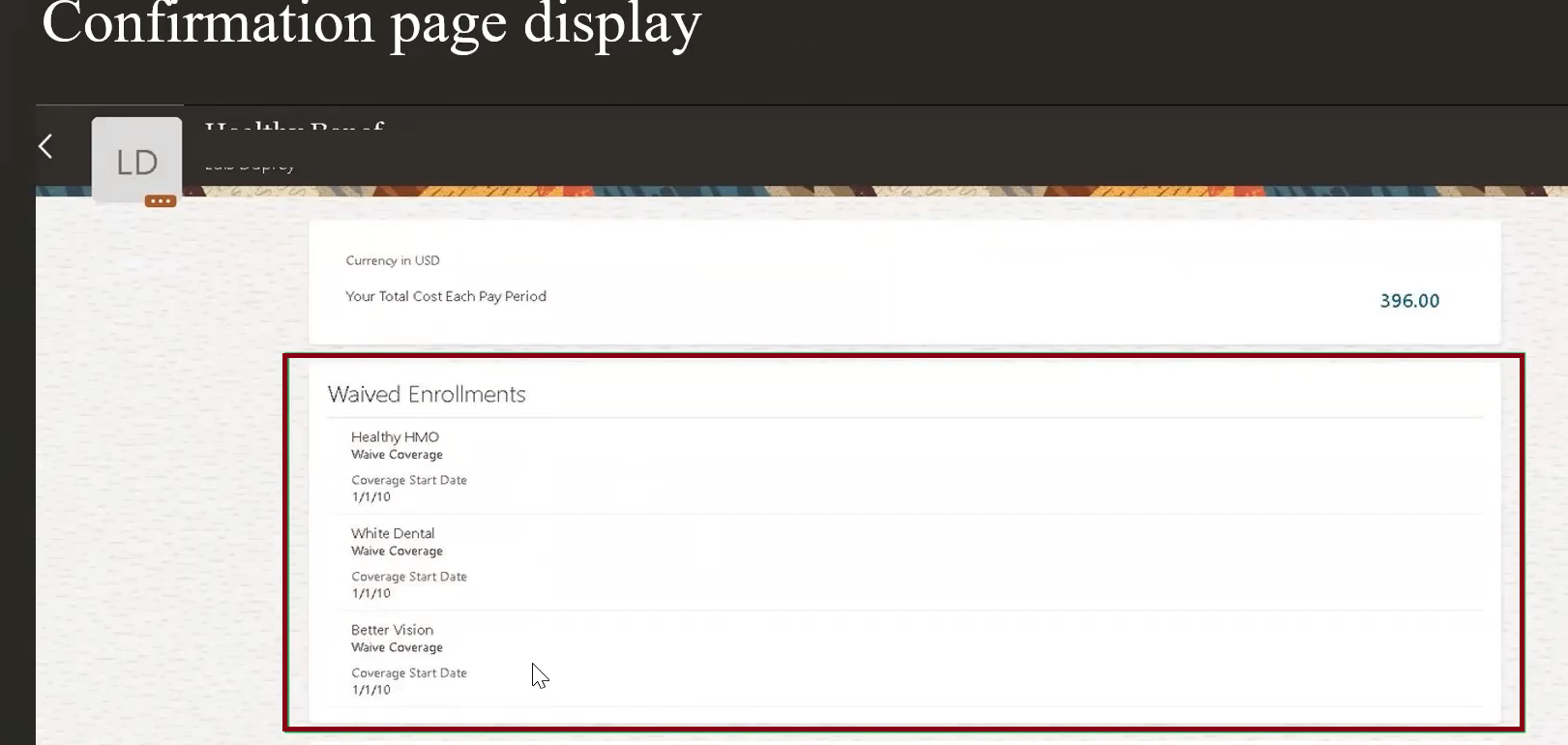Screen dimensions: 1568x745
Task: Click the back arrow icon
Action: click(45, 146)
